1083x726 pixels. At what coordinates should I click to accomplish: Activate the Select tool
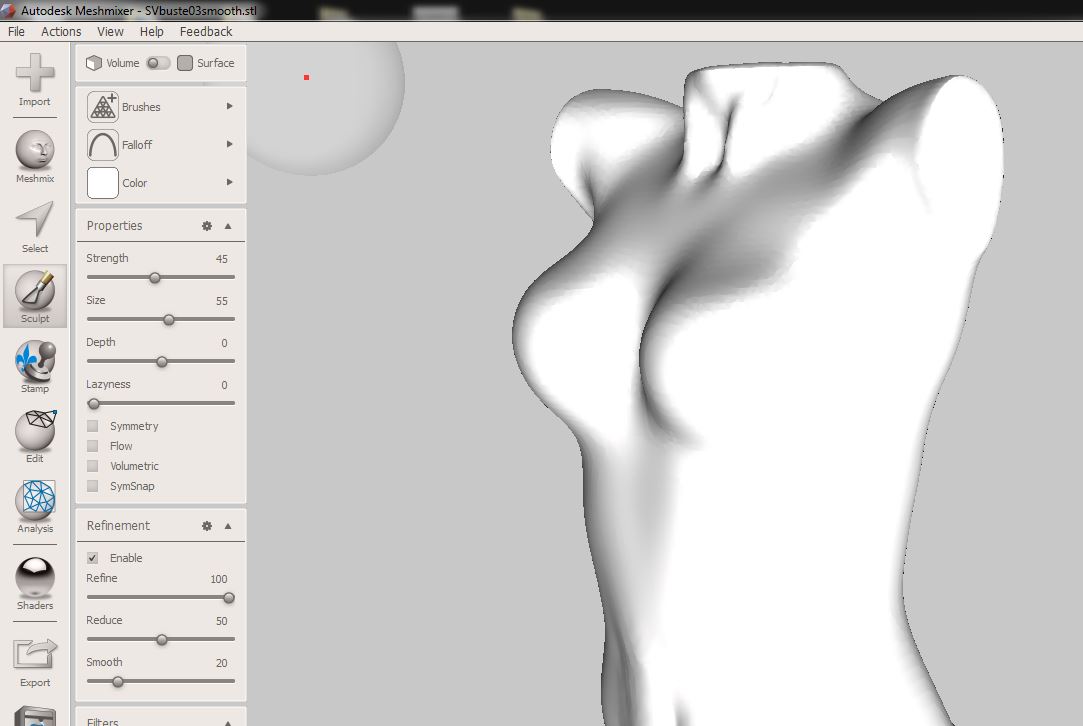pos(35,220)
